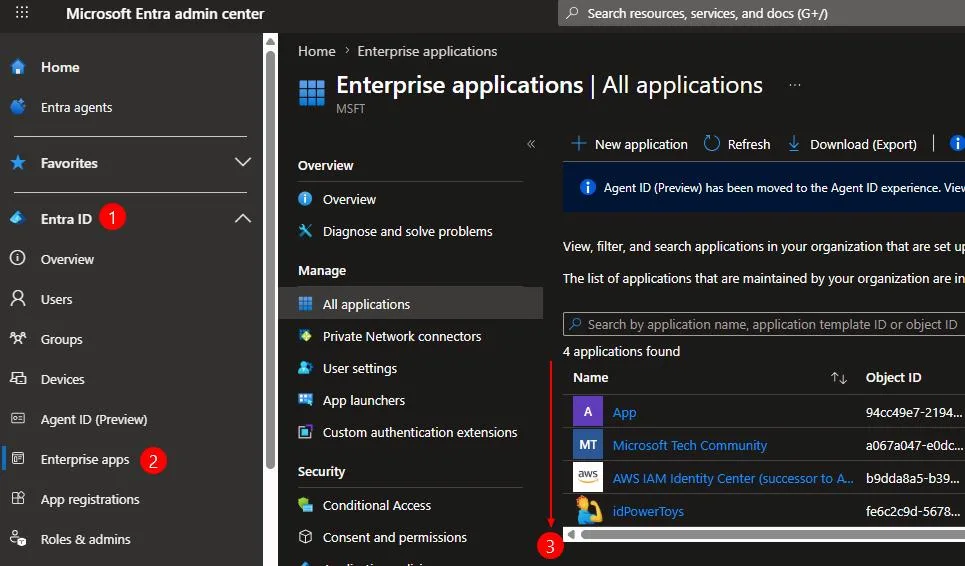
Task: Click the 'MT' Microsoft Tech Community tile
Action: (x=588, y=444)
